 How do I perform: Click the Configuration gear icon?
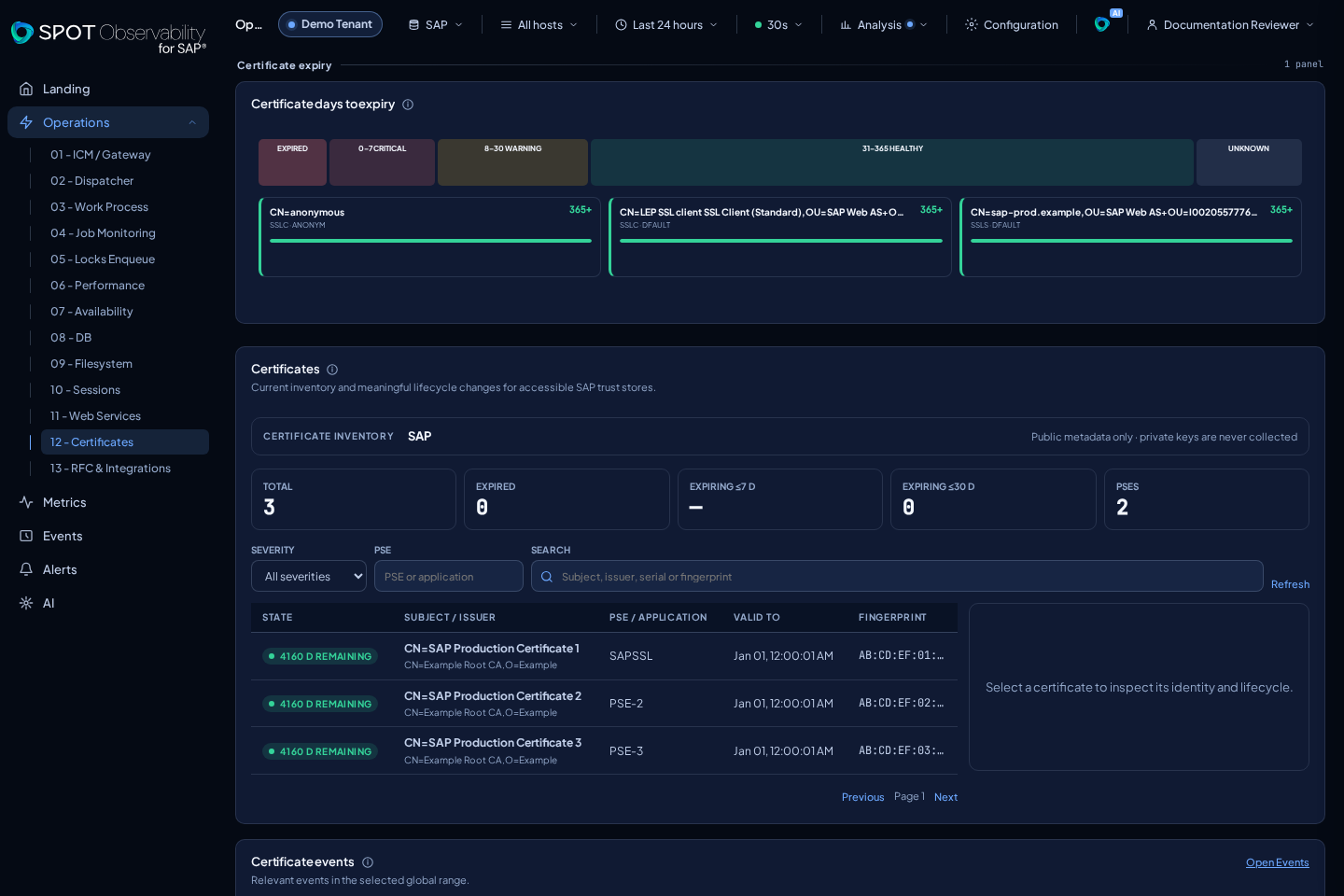972,25
